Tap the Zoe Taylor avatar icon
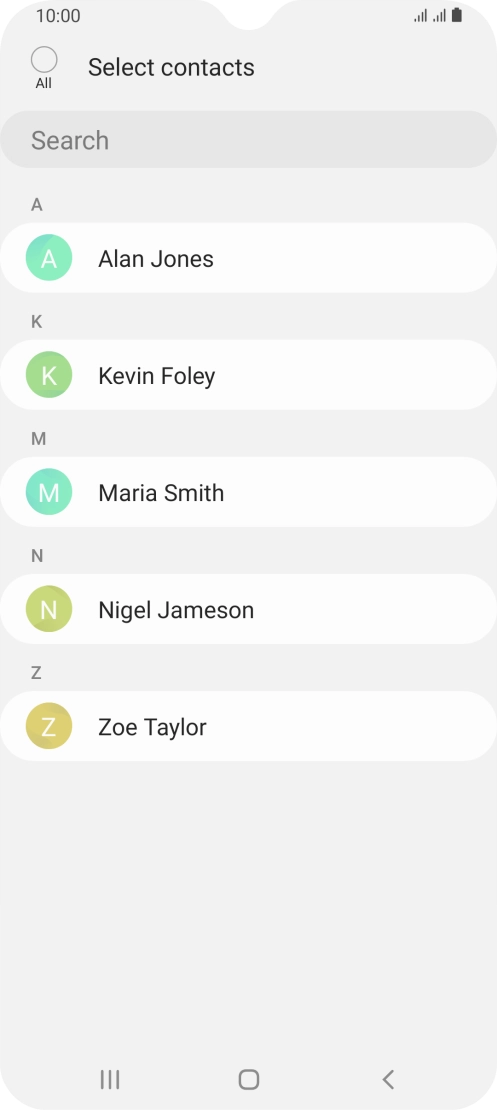 point(49,726)
